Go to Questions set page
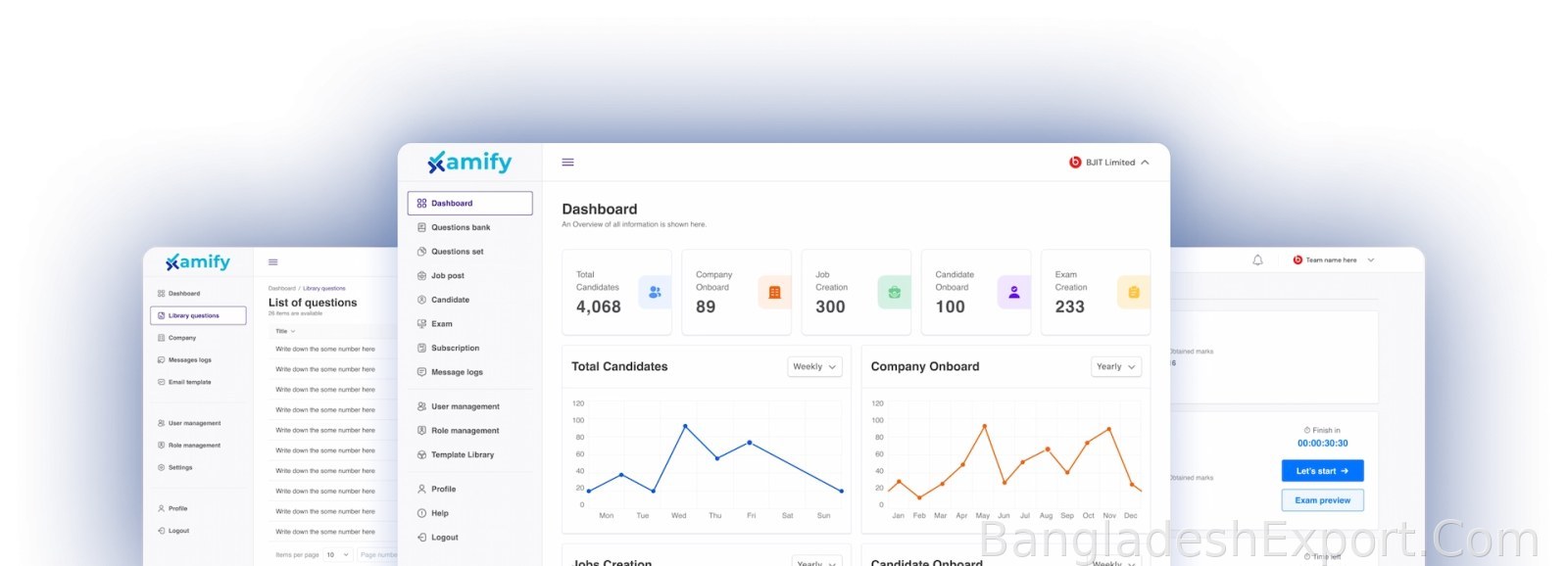Image resolution: width=1568 pixels, height=566 pixels. pyautogui.click(x=457, y=252)
